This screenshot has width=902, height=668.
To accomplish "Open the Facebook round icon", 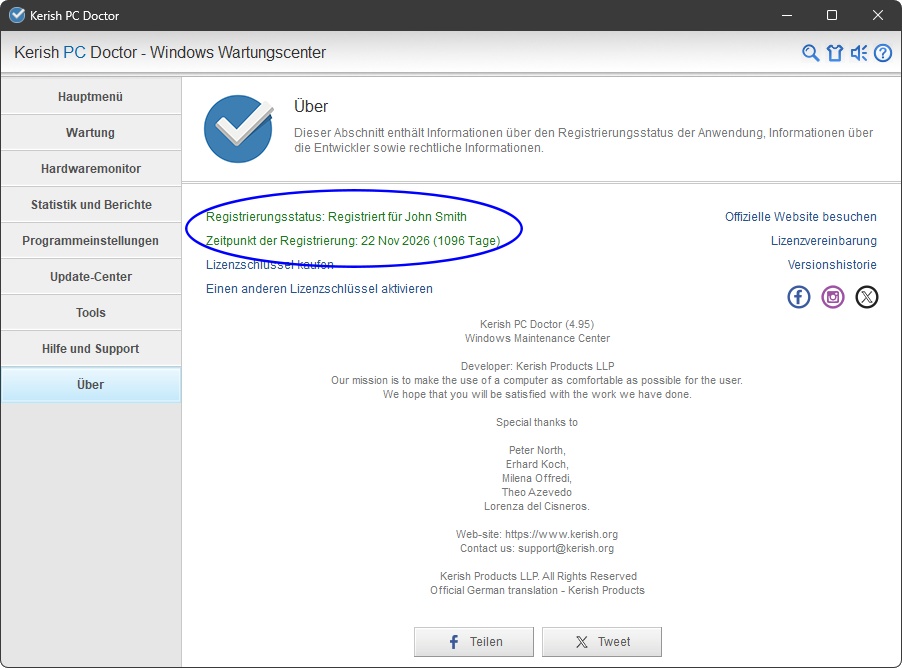I will coord(799,297).
